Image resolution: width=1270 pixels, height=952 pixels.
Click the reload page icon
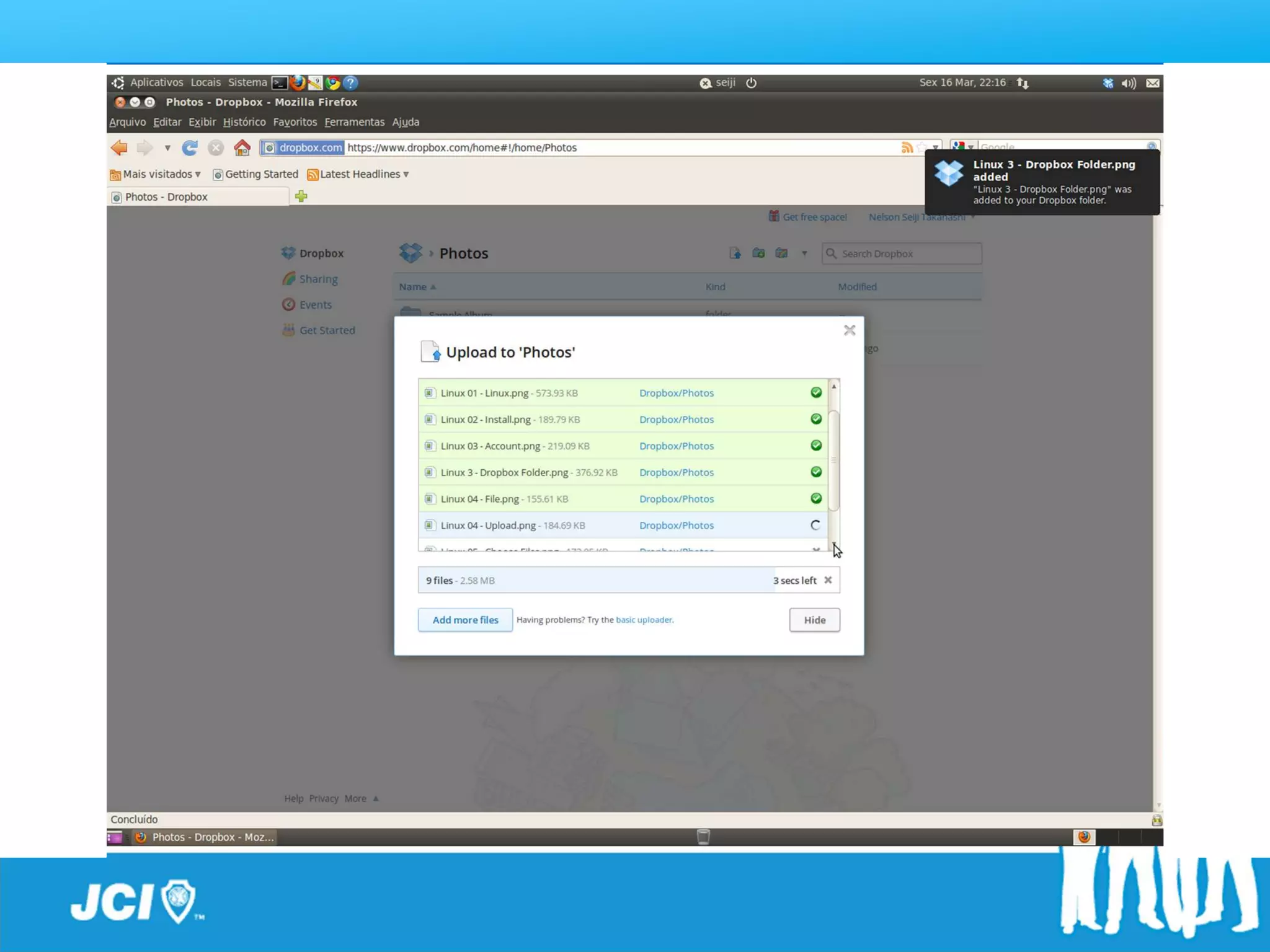190,148
